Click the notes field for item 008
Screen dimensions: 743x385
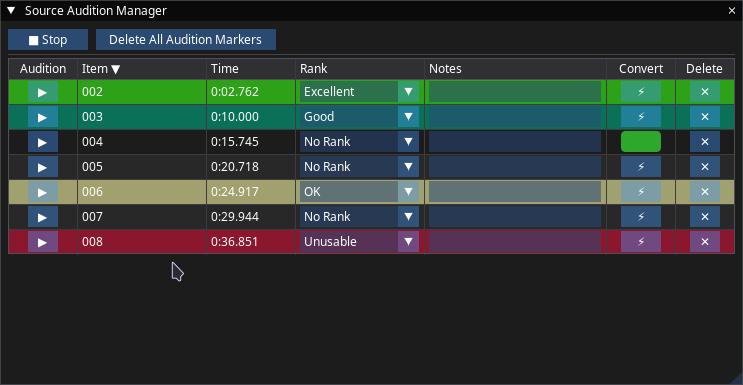click(515, 242)
